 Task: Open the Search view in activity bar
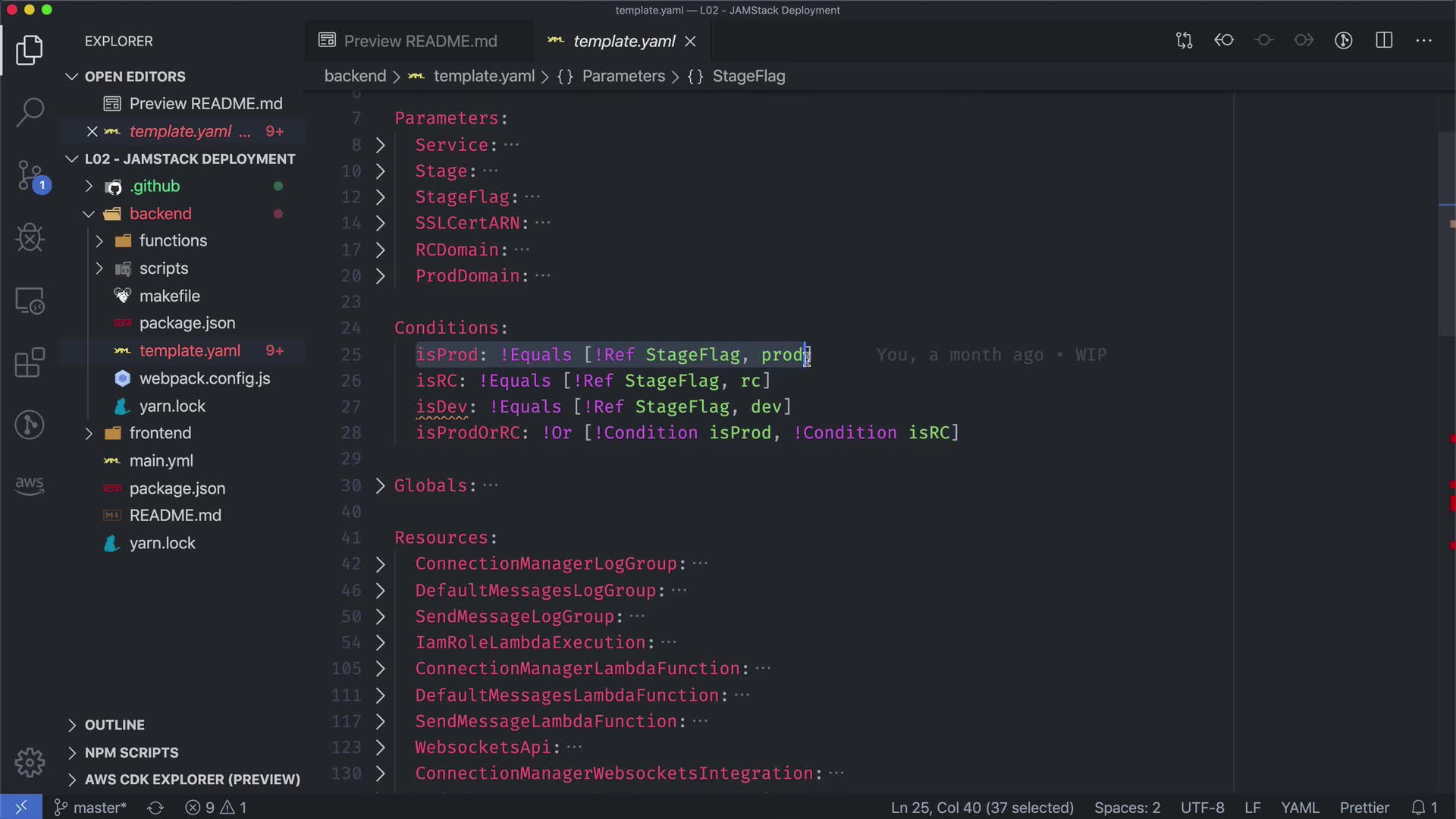click(x=30, y=111)
